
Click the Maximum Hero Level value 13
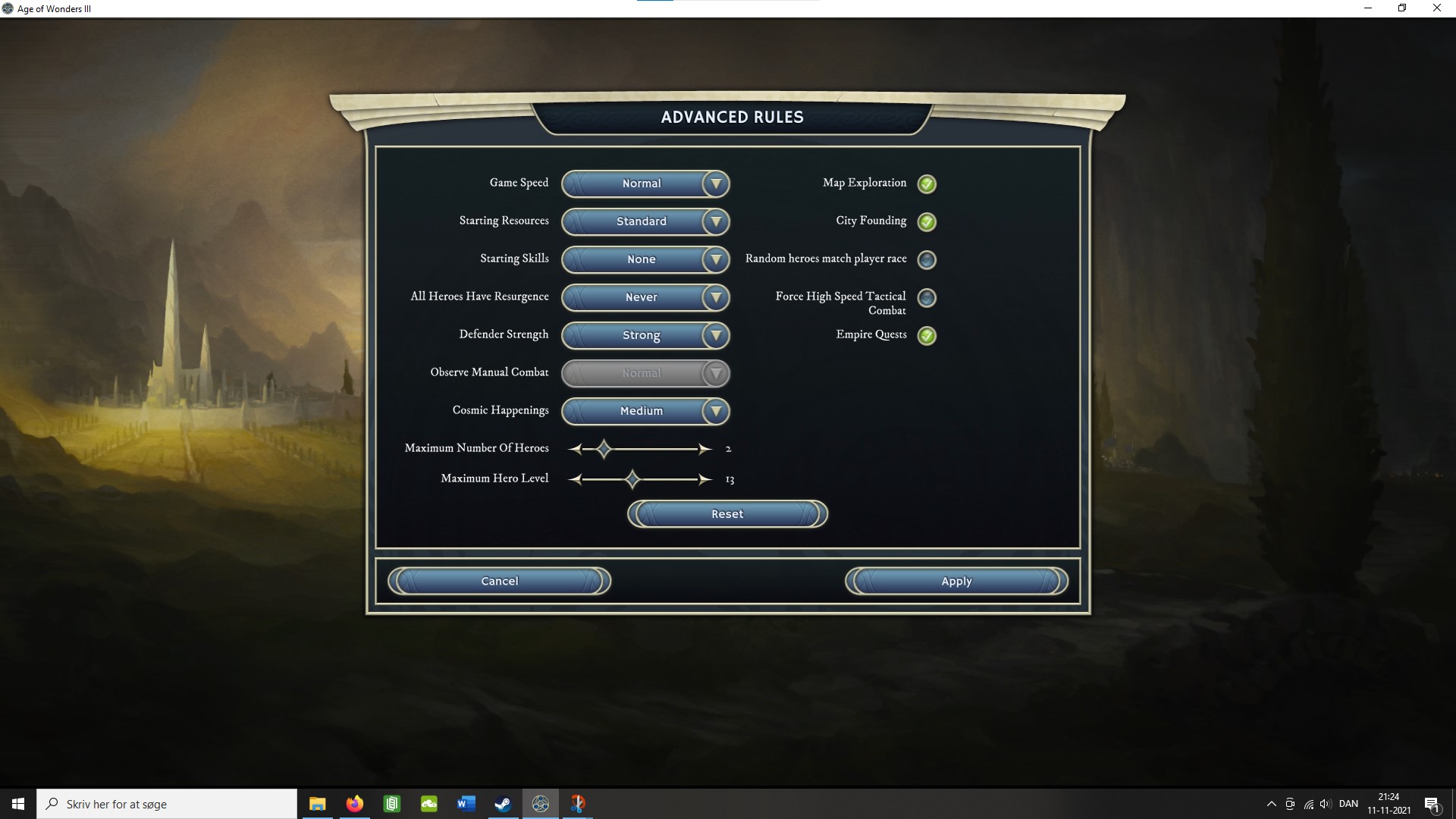click(x=730, y=479)
